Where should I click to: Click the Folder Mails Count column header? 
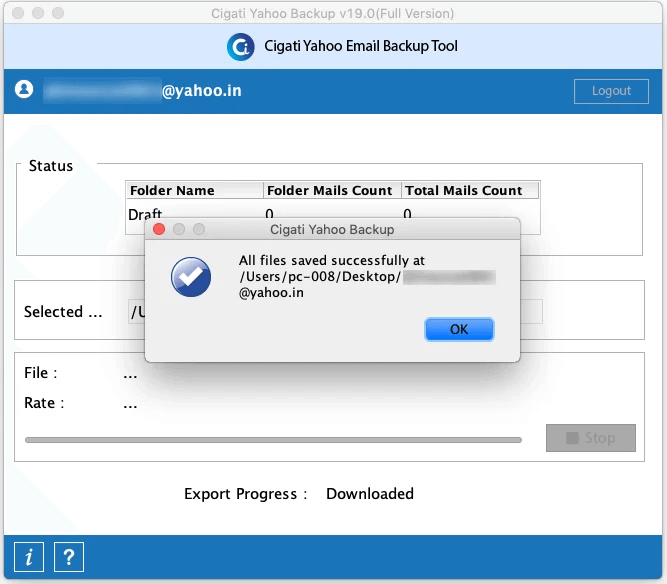point(332,190)
